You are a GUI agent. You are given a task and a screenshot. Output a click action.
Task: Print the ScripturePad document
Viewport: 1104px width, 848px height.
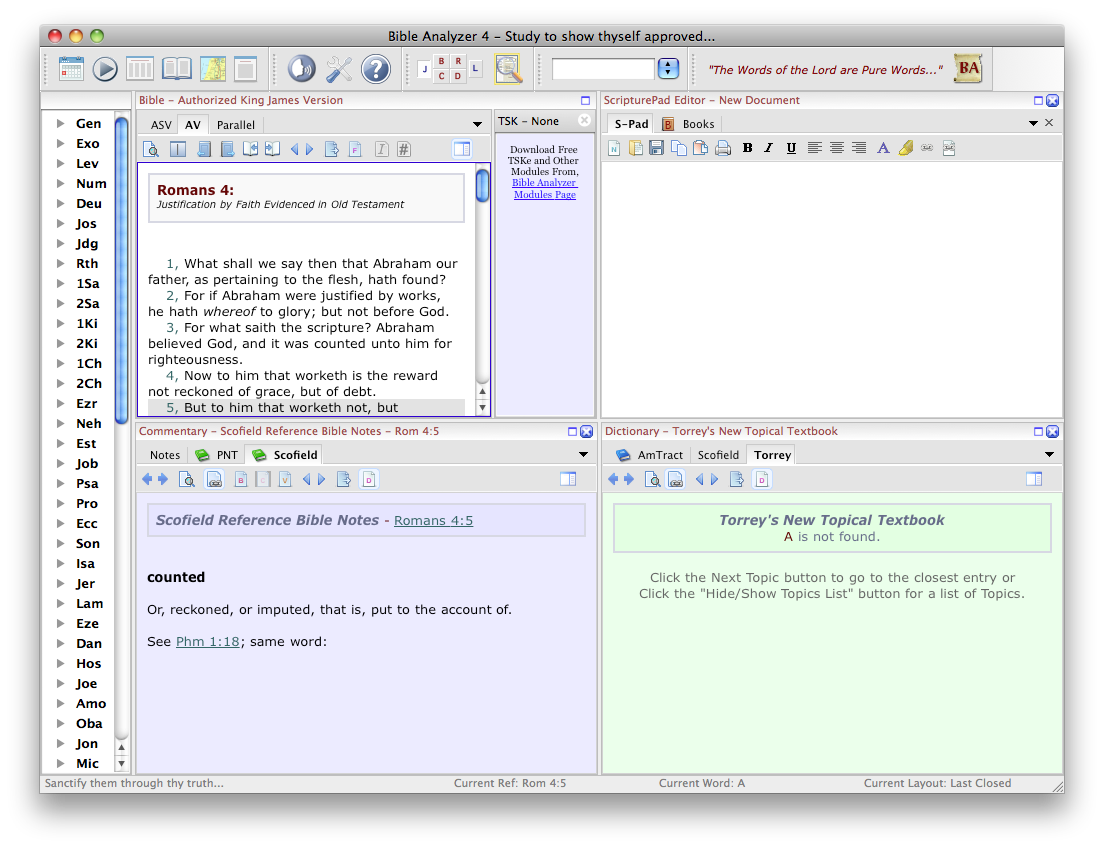pyautogui.click(x=723, y=148)
